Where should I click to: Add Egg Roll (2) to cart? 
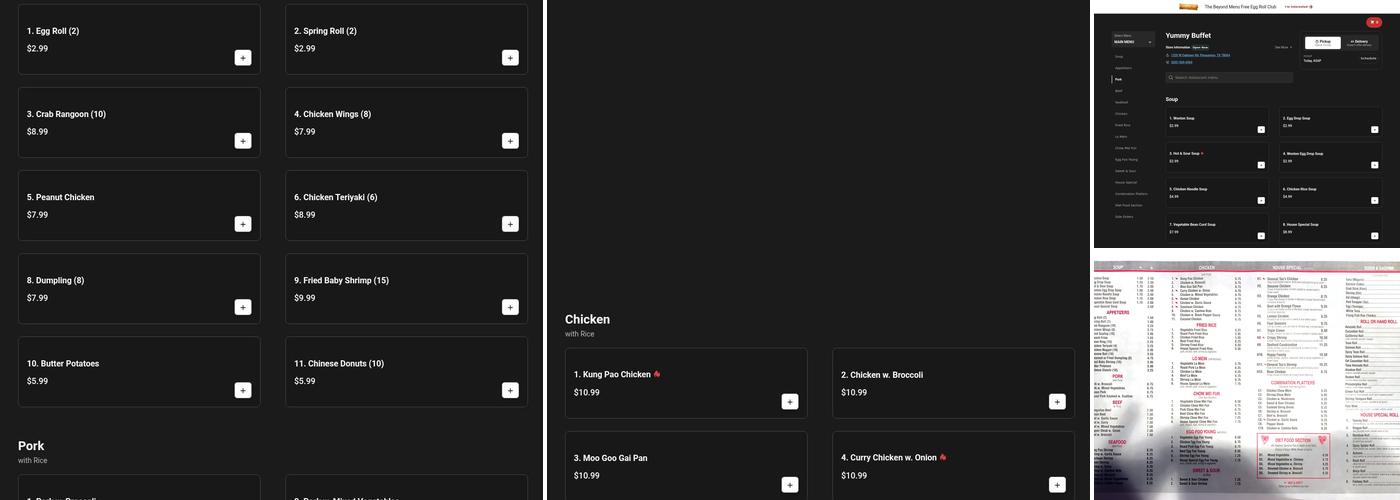243,58
